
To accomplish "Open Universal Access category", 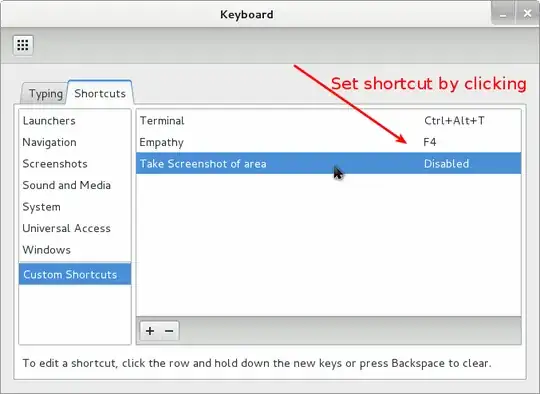I will pyautogui.click(x=75, y=228).
